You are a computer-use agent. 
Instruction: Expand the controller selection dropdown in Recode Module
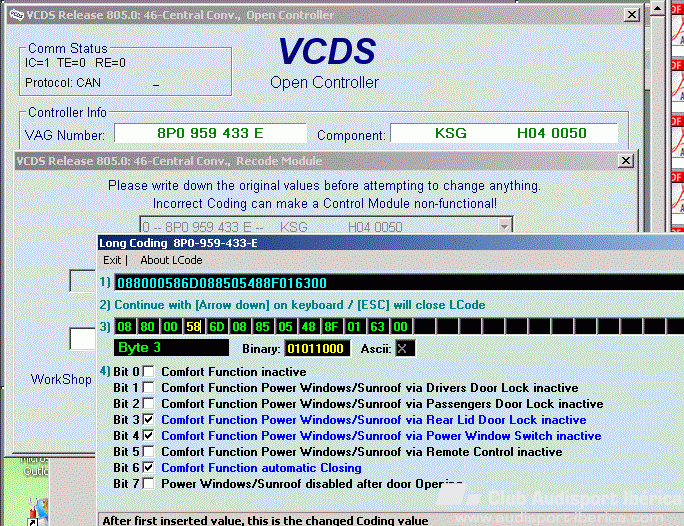click(504, 226)
